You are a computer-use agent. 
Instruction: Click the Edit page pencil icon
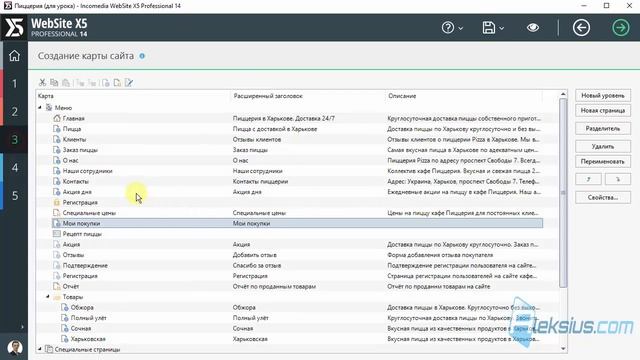(x=129, y=83)
